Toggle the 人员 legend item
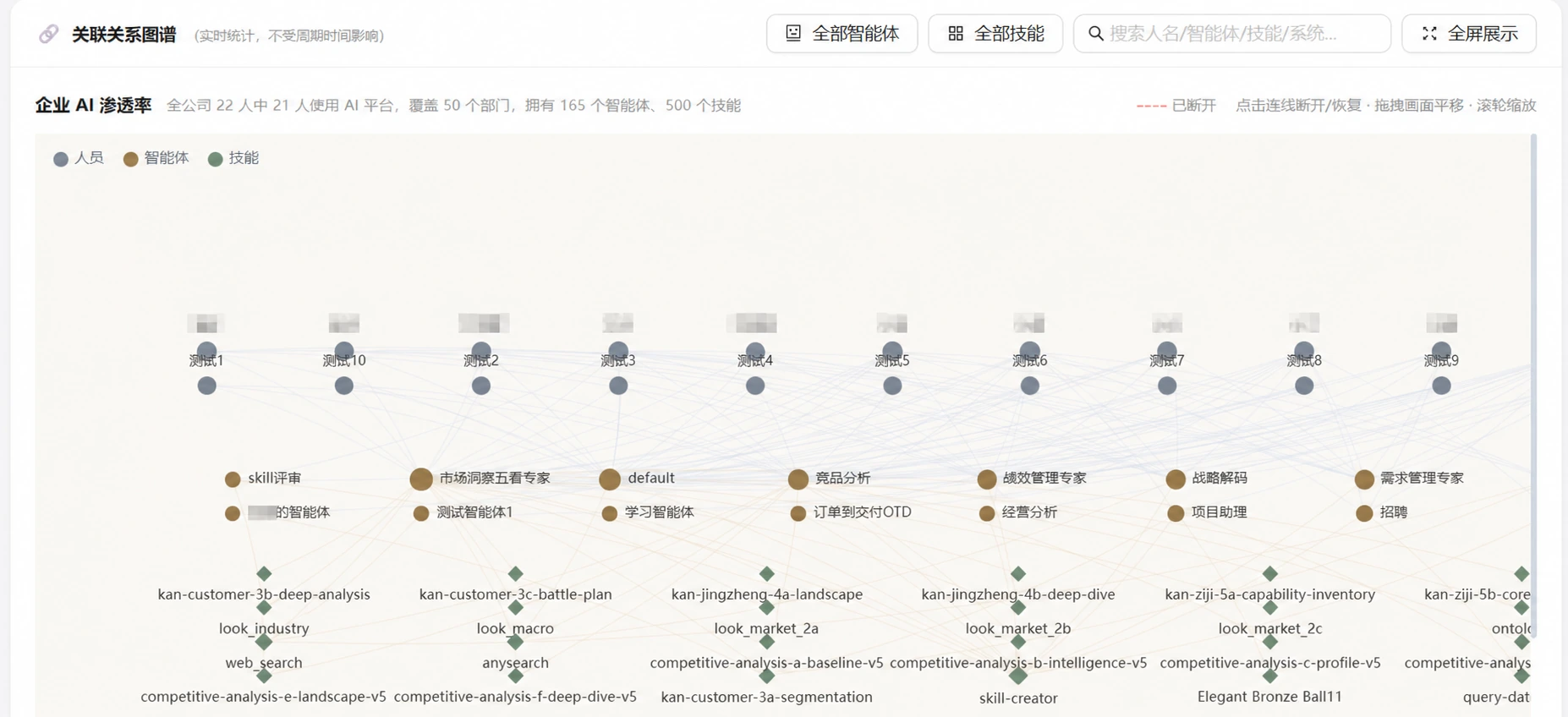Image resolution: width=1568 pixels, height=717 pixels. [x=79, y=158]
